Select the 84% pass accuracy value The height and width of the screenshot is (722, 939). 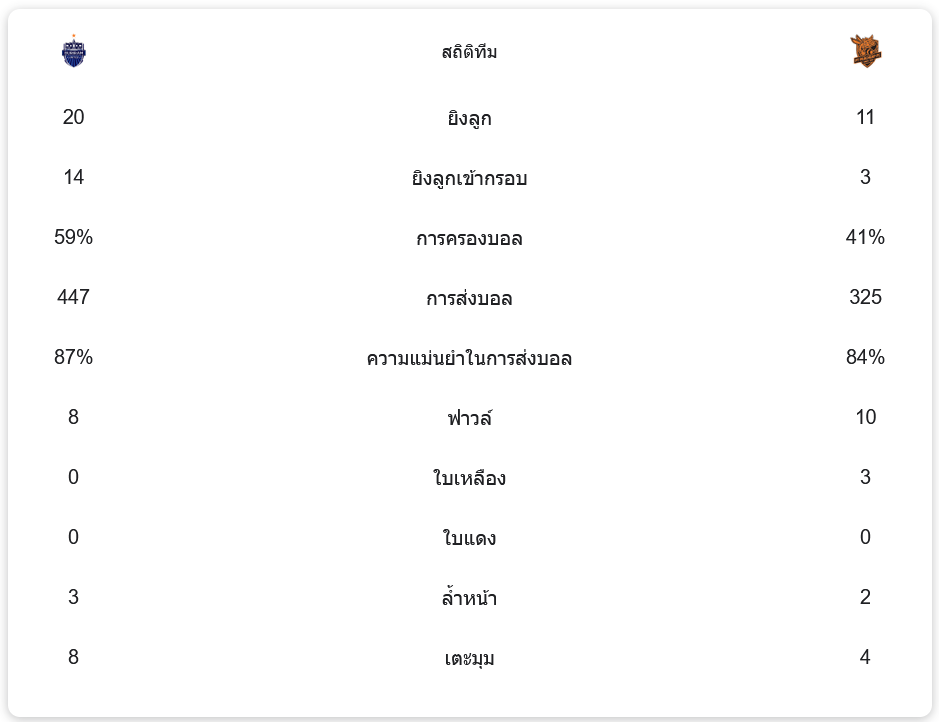(865, 358)
